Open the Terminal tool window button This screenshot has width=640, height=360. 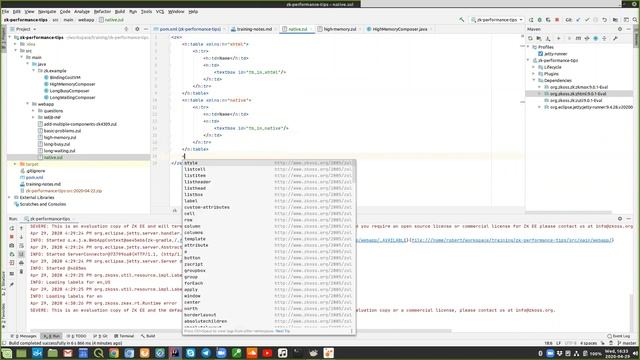click(124, 336)
